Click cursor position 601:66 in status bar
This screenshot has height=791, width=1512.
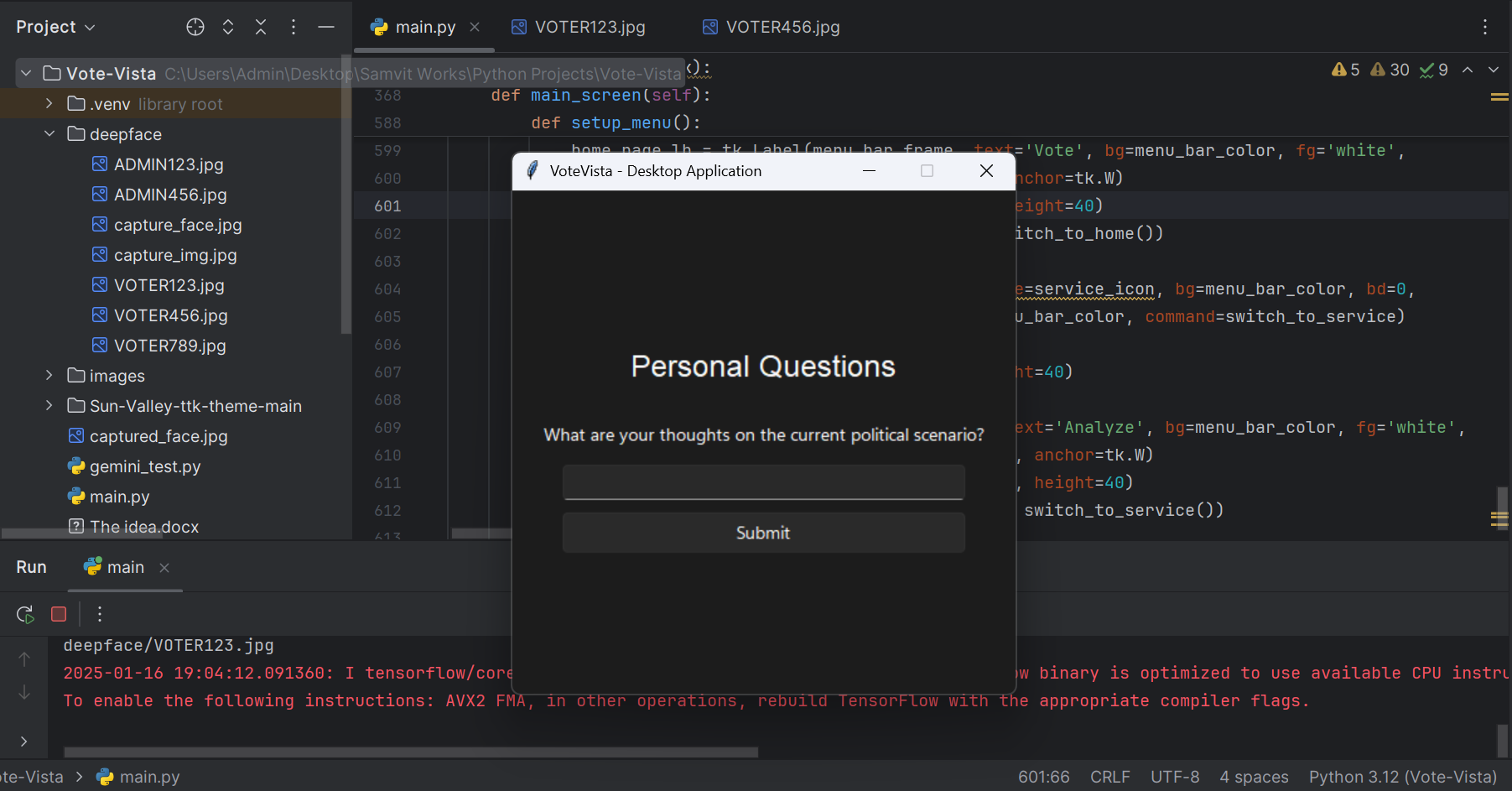click(1043, 777)
